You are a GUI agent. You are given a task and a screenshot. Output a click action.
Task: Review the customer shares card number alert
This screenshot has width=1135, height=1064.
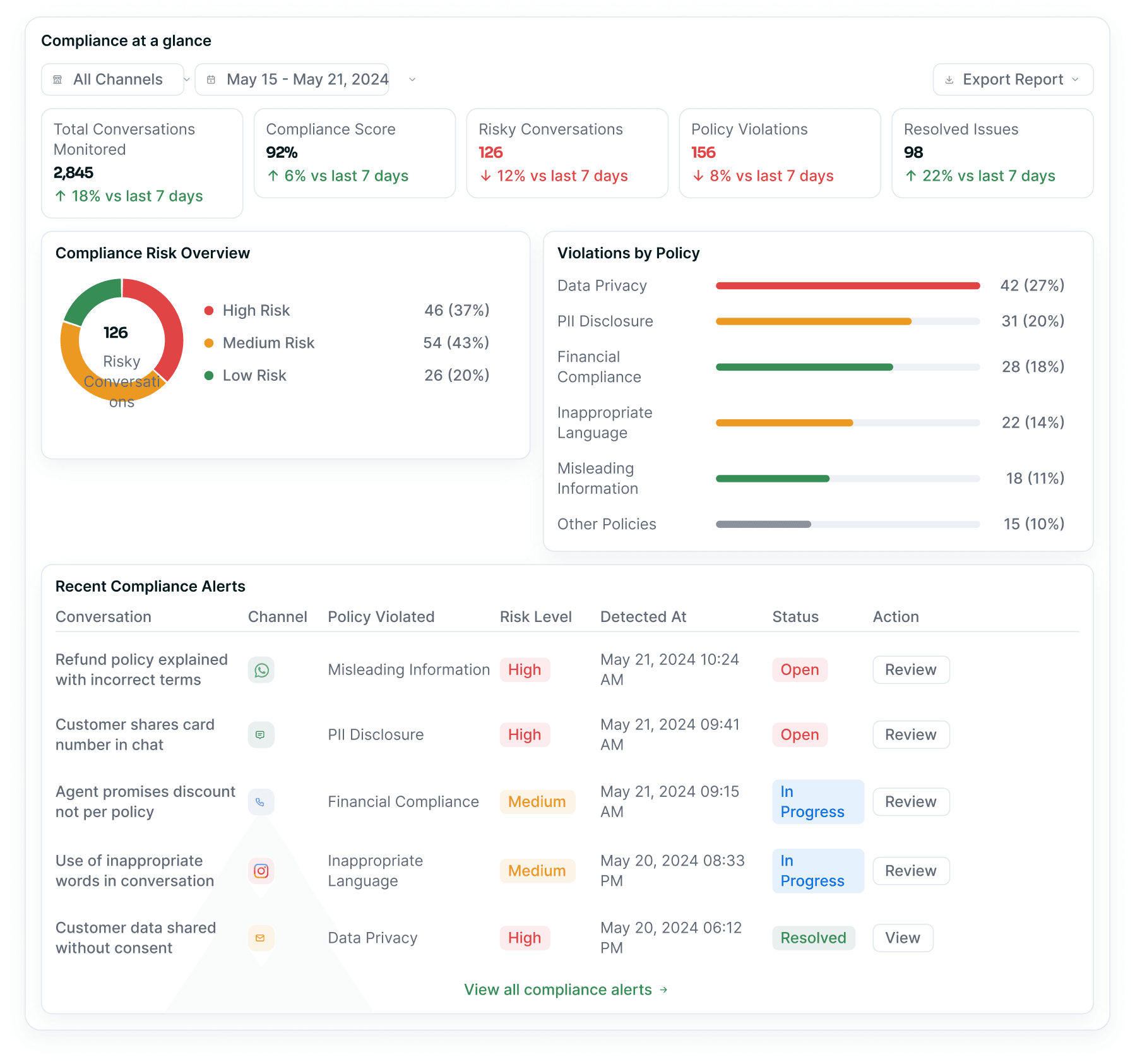tap(911, 735)
